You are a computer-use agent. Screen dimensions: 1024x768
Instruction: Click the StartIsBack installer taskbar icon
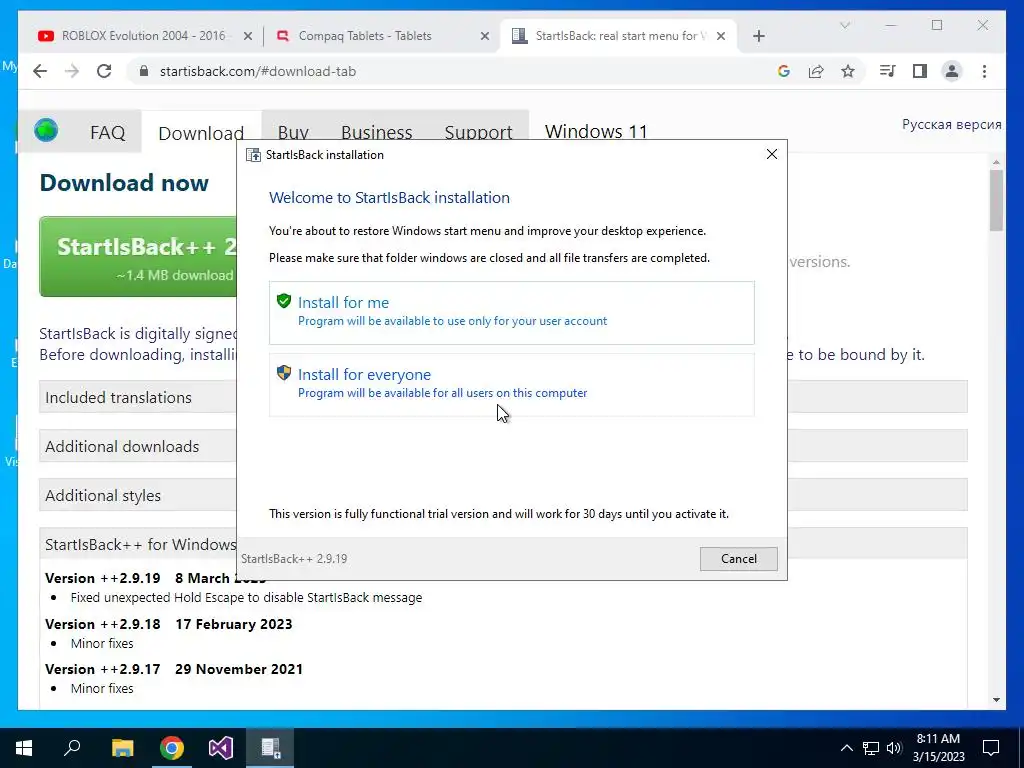(x=270, y=748)
